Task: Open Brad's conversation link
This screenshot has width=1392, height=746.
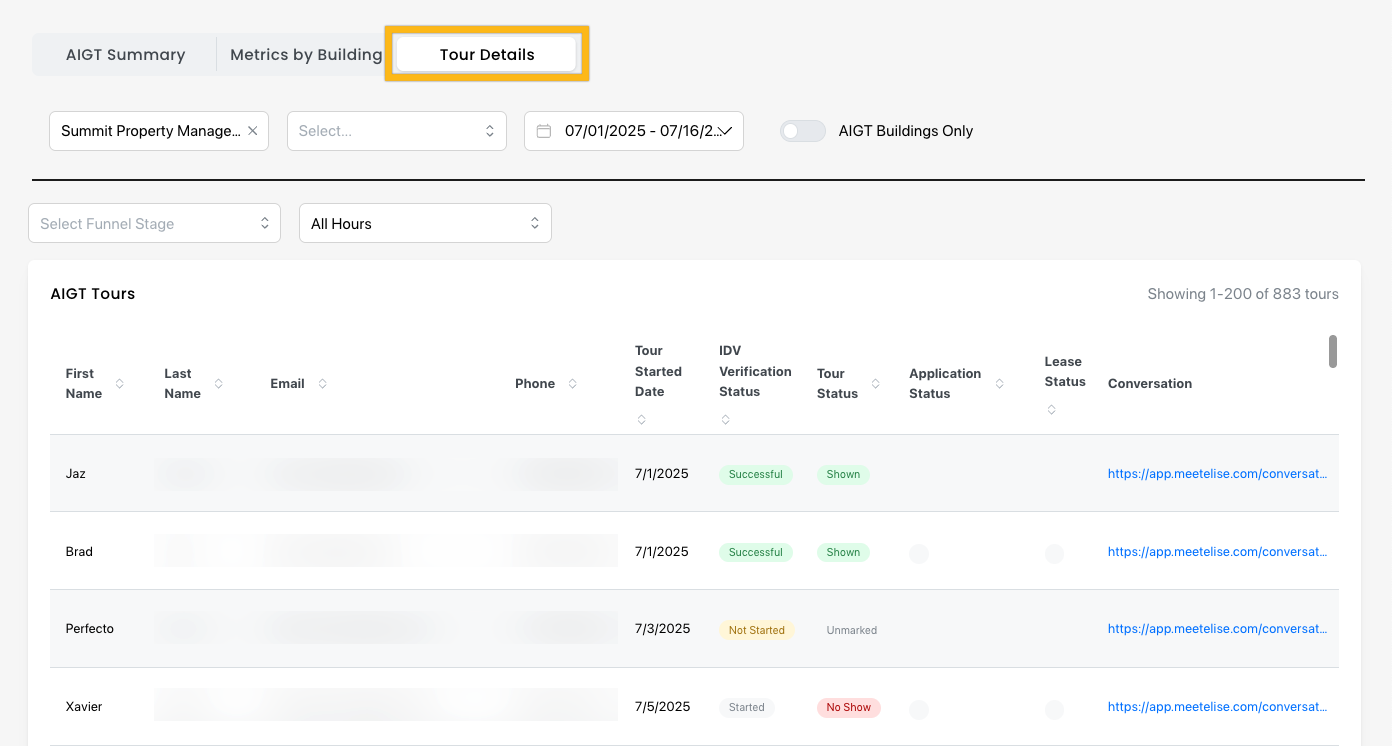Action: 1218,552
